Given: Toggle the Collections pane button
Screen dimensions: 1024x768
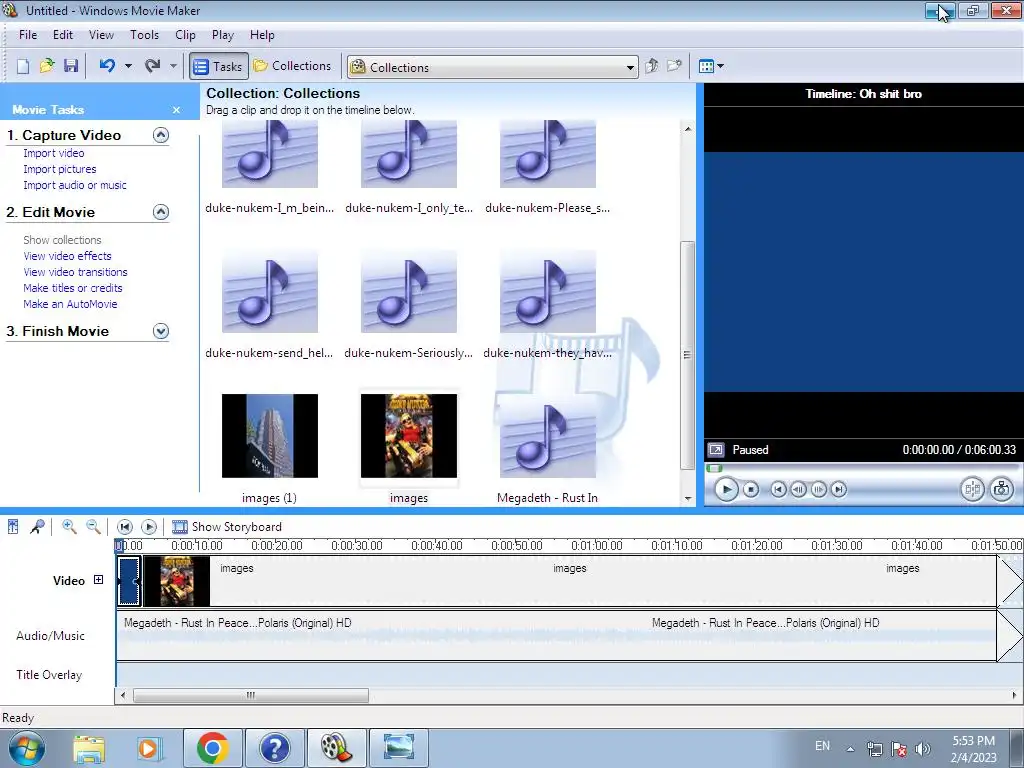Looking at the screenshot, I should (x=293, y=66).
